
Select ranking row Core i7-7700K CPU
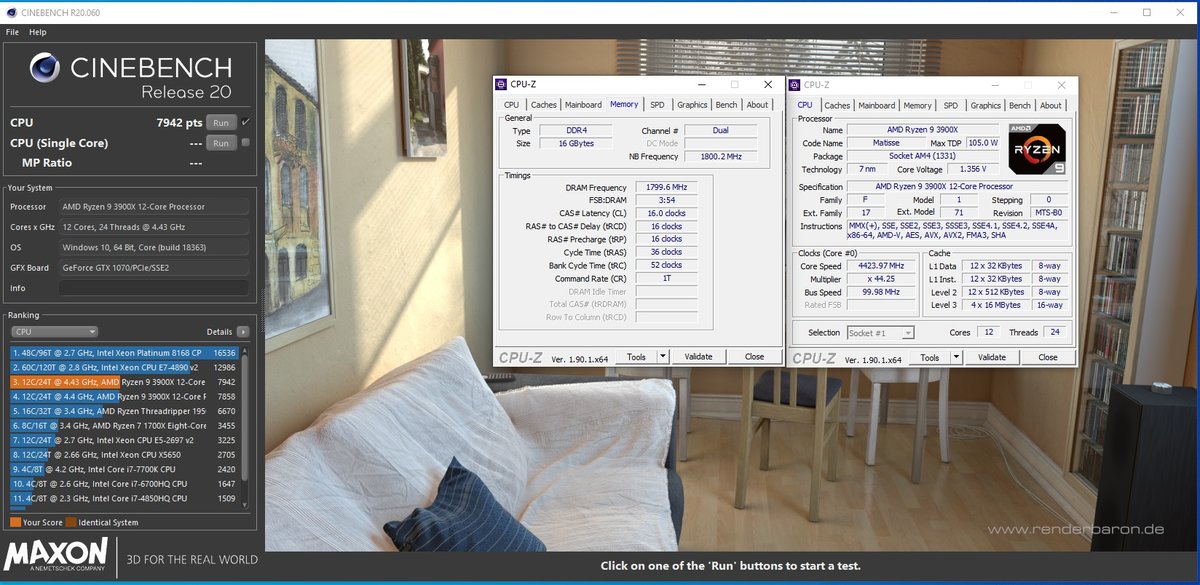tap(124, 469)
